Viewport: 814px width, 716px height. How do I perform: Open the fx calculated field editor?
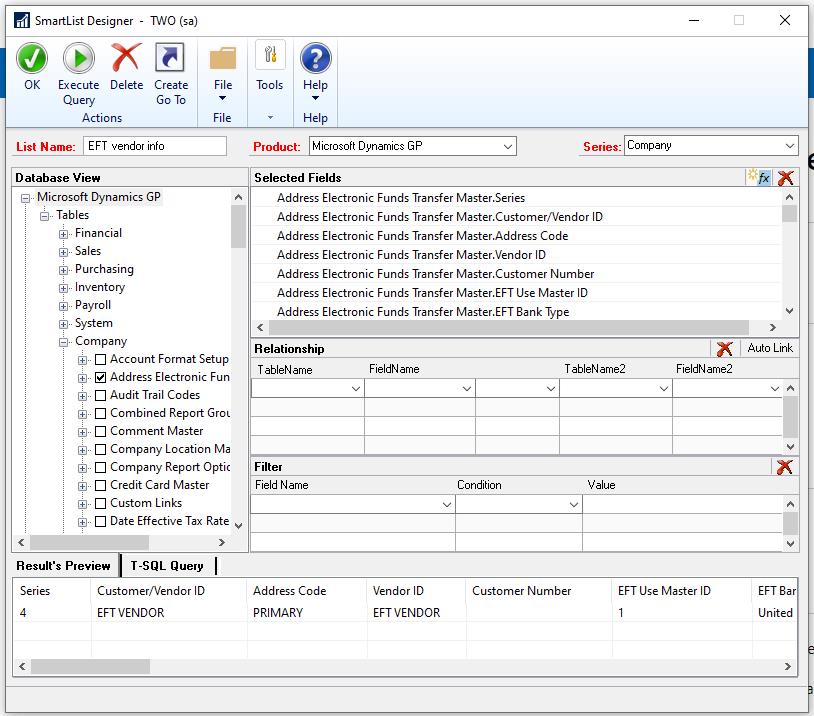tap(764, 176)
